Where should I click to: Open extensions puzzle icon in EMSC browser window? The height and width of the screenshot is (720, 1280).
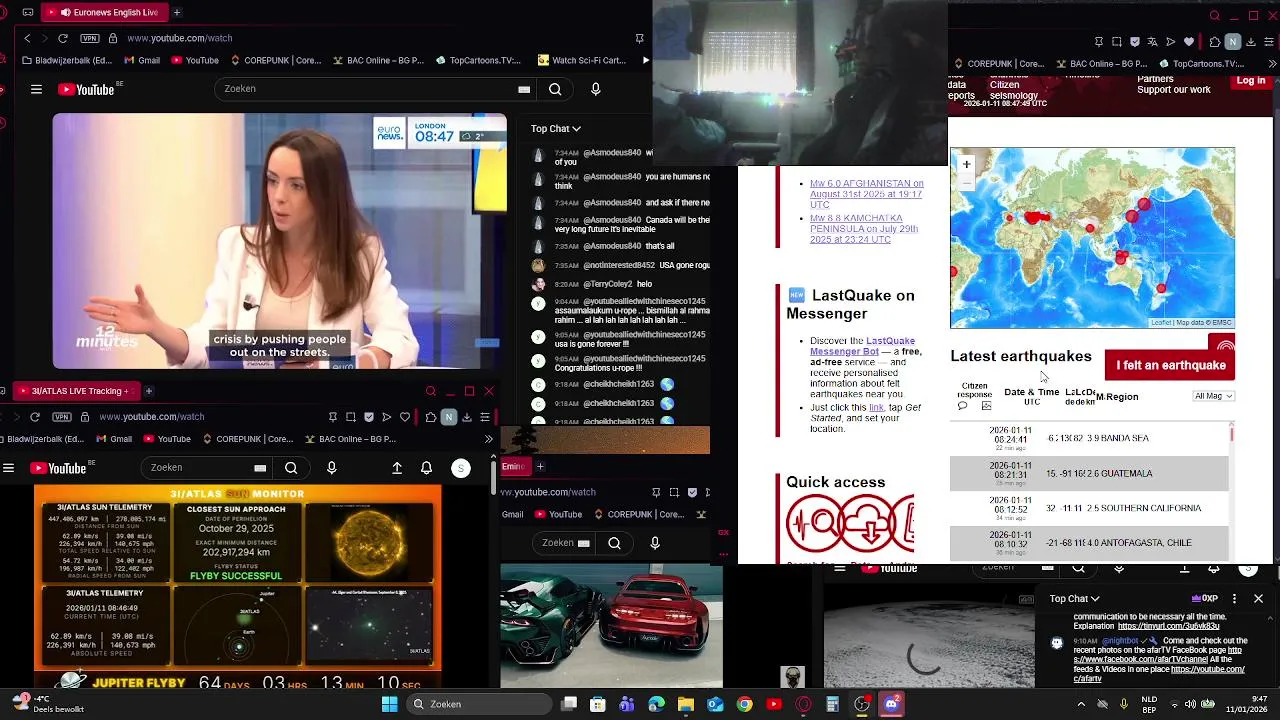tap(1215, 42)
